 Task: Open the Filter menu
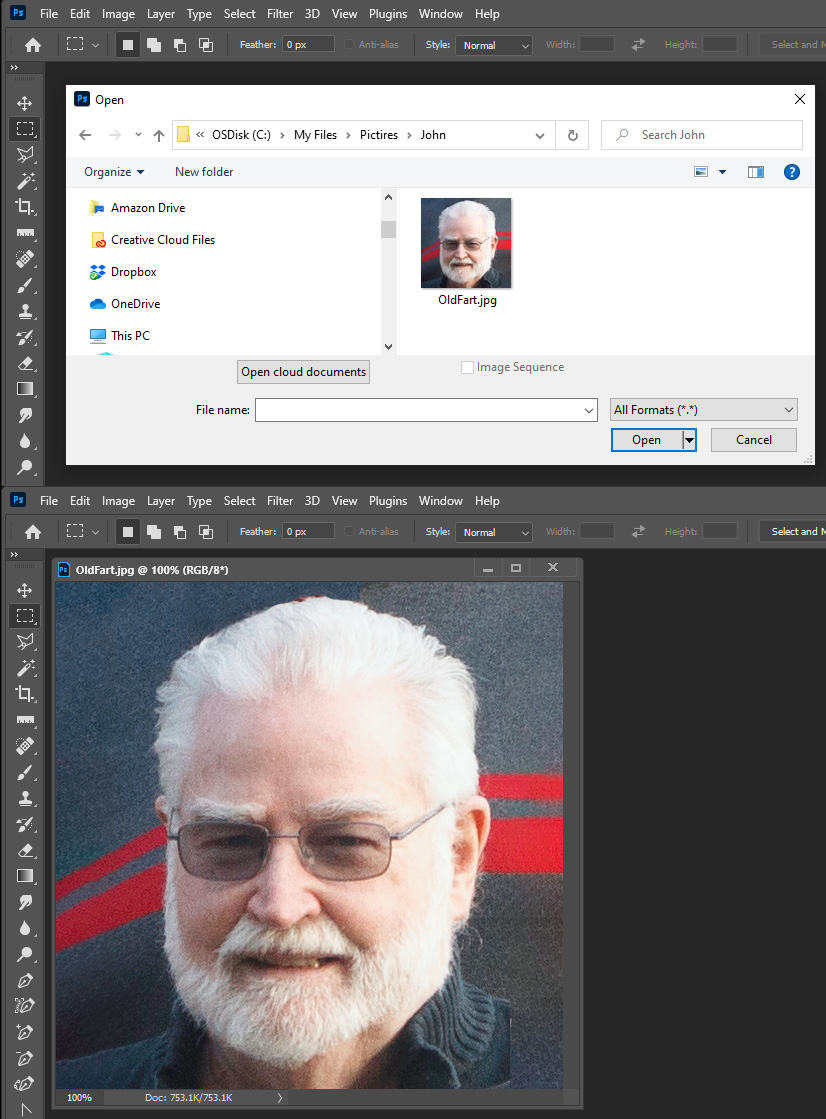click(x=279, y=13)
